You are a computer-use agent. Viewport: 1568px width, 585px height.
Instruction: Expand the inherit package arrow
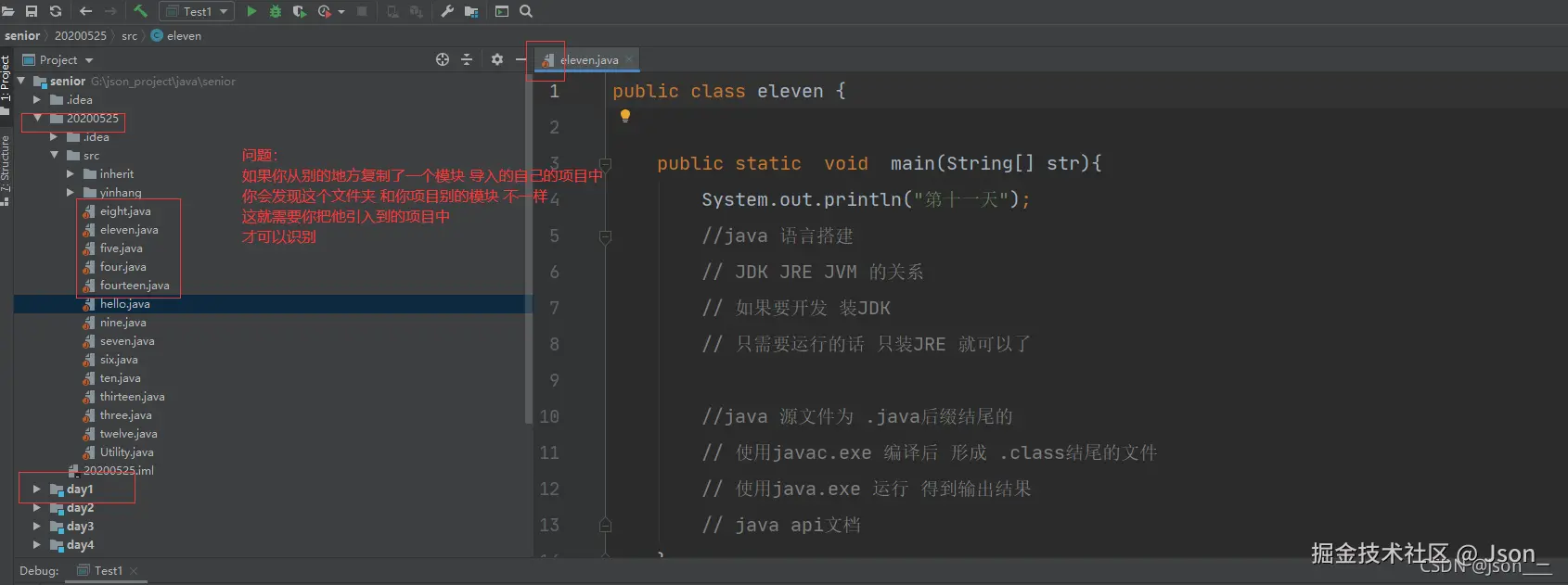71,174
